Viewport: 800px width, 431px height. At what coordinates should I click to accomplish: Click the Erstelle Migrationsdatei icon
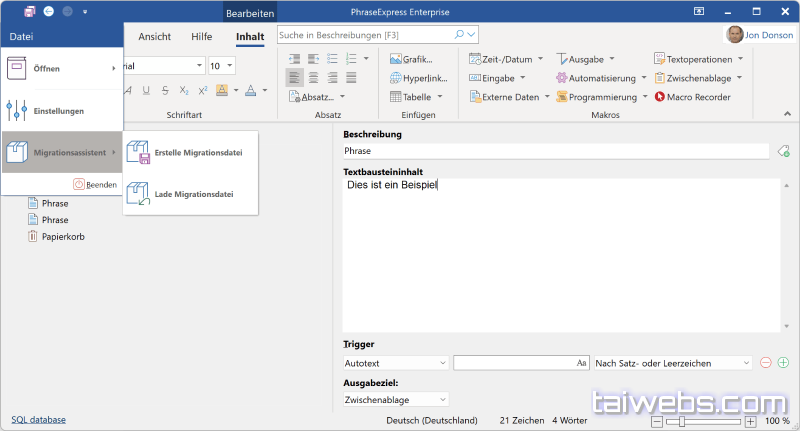click(138, 152)
